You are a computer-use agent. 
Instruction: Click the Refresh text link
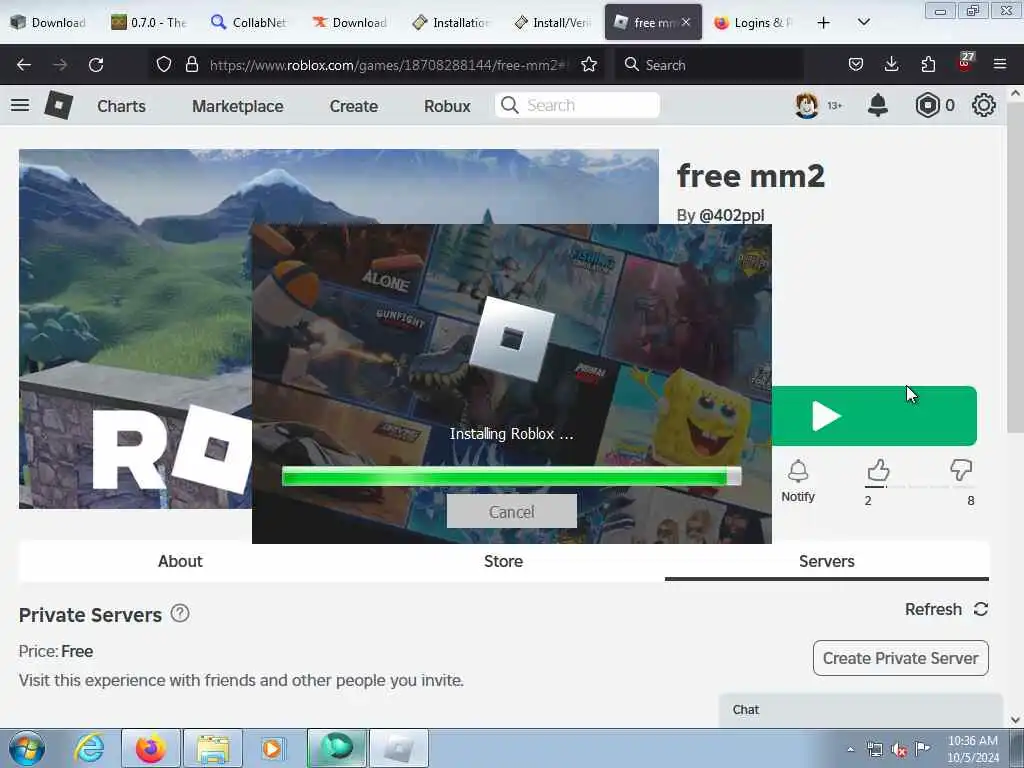[x=933, y=609]
